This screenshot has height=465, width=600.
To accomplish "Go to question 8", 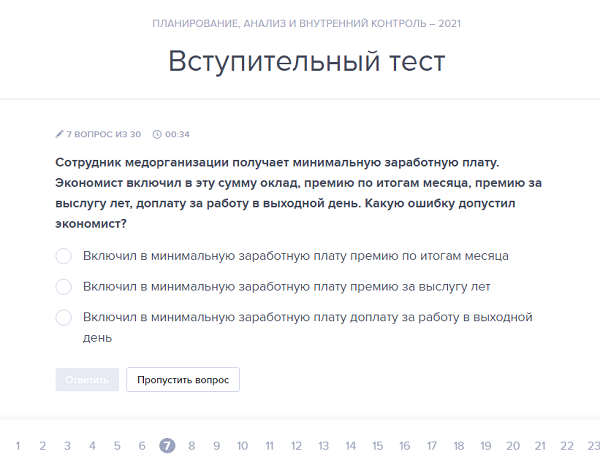I will pos(192,446).
